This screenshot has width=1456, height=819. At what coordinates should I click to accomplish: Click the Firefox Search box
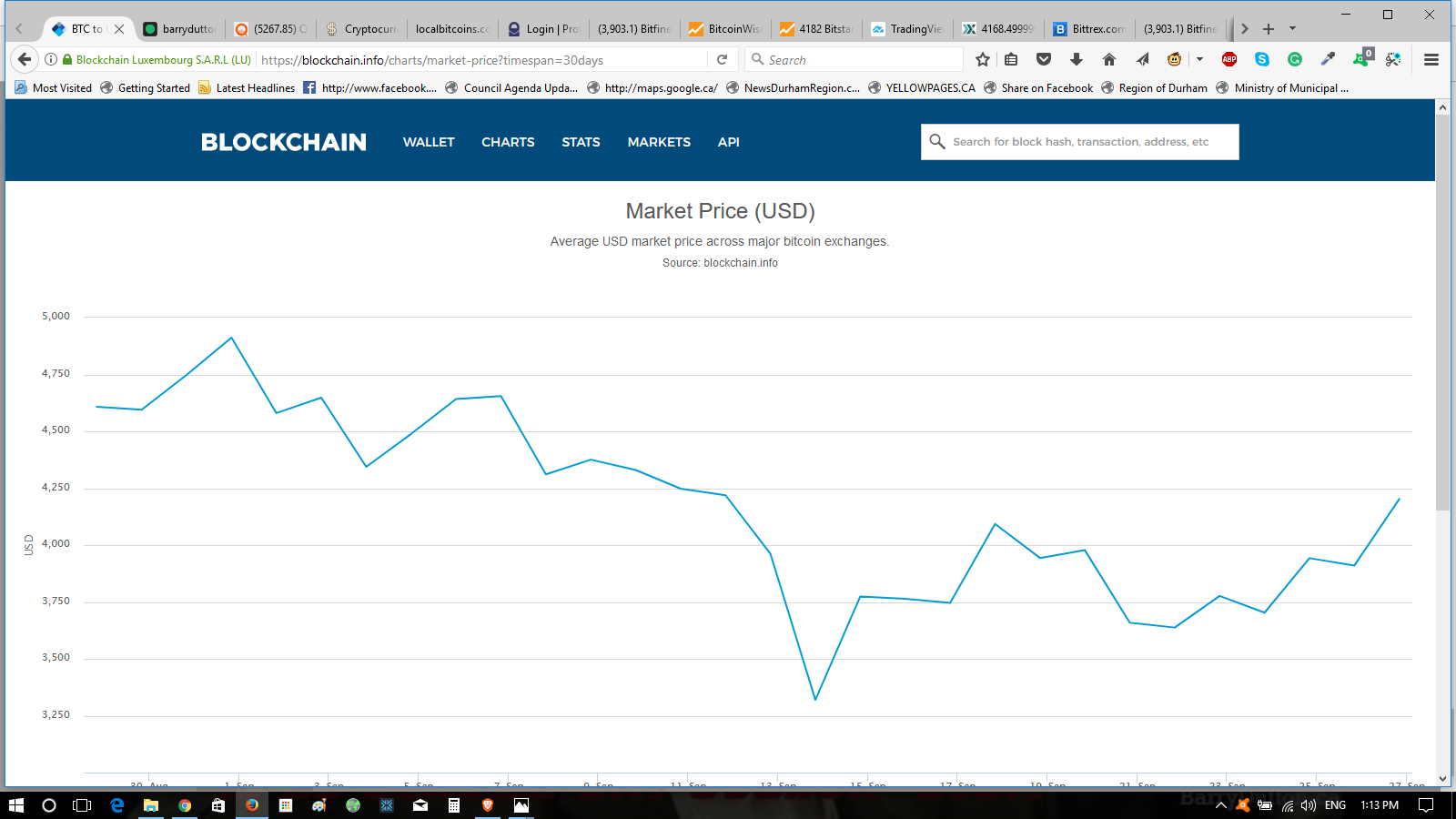point(854,60)
